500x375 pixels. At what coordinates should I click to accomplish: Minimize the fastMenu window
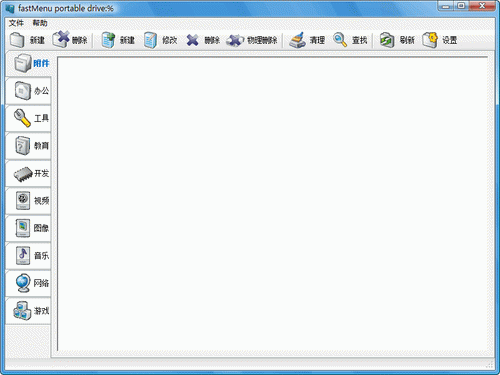(446, 6)
